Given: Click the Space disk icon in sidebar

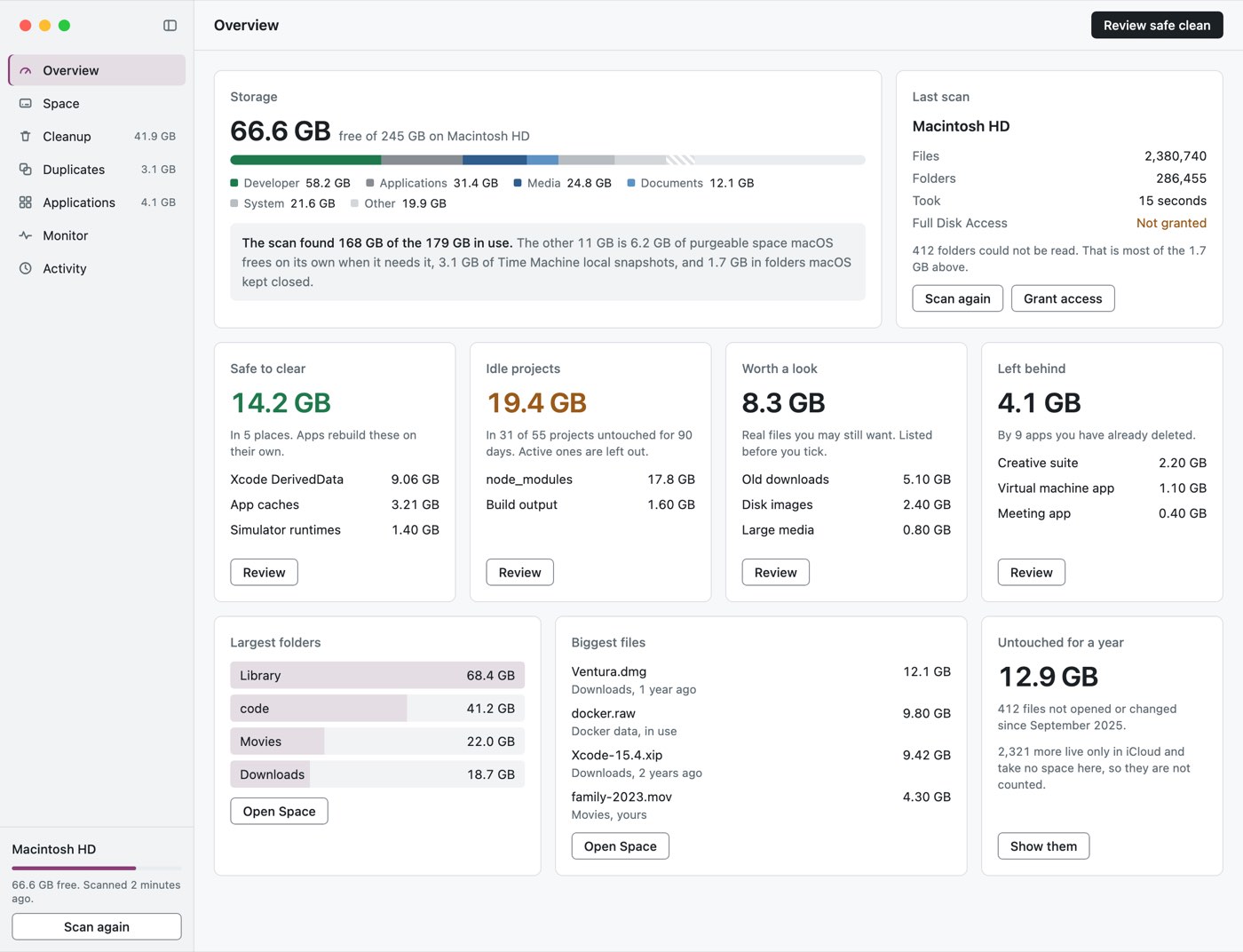Looking at the screenshot, I should (26, 104).
